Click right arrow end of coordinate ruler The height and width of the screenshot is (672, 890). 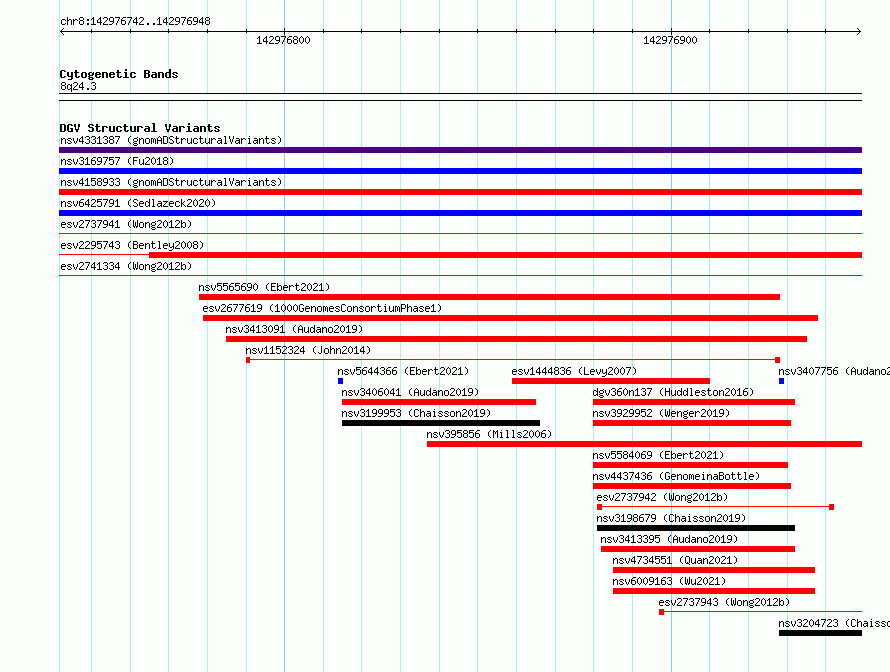859,31
